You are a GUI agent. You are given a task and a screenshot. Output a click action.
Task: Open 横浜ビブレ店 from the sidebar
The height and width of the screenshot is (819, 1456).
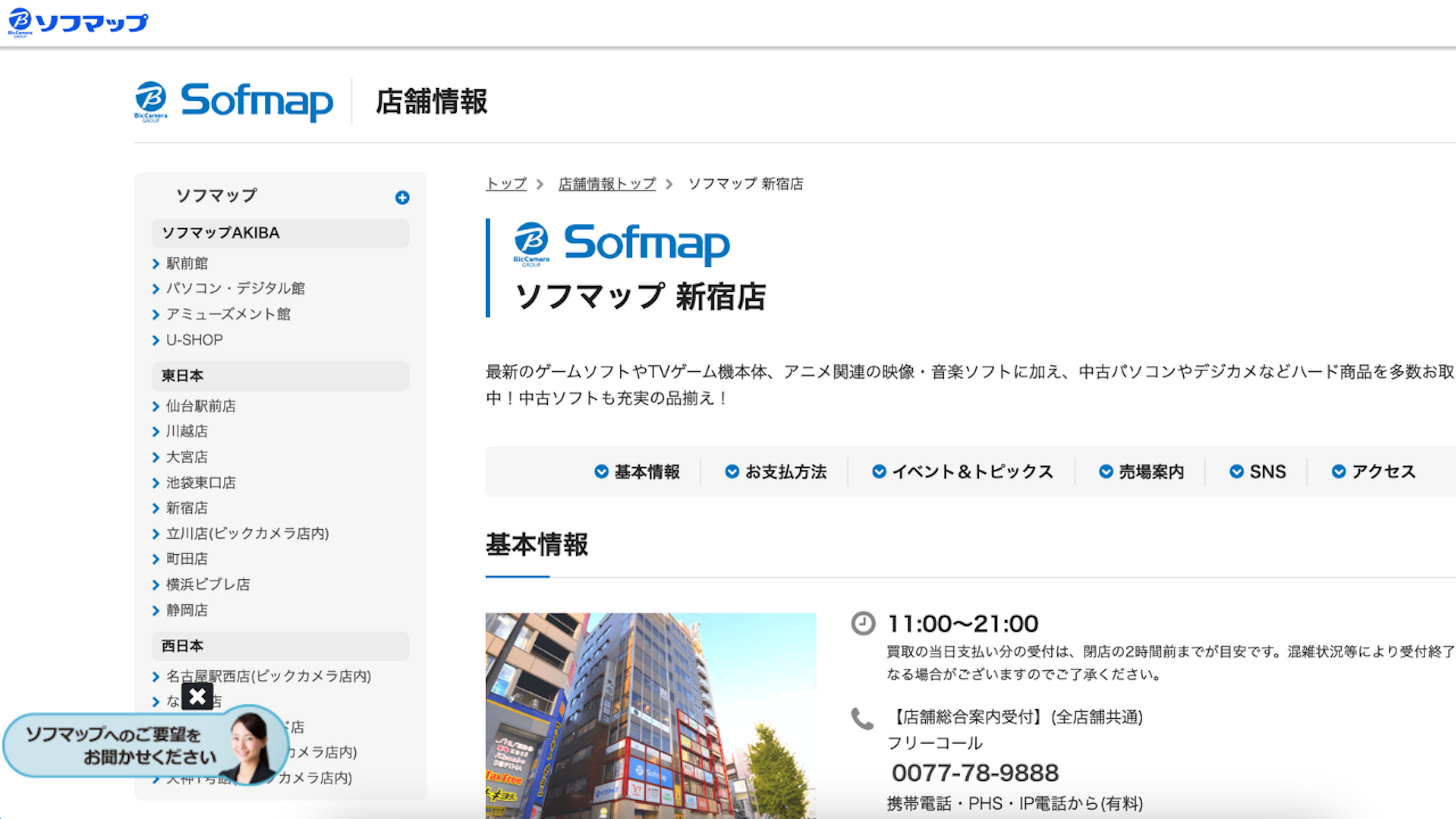[207, 584]
